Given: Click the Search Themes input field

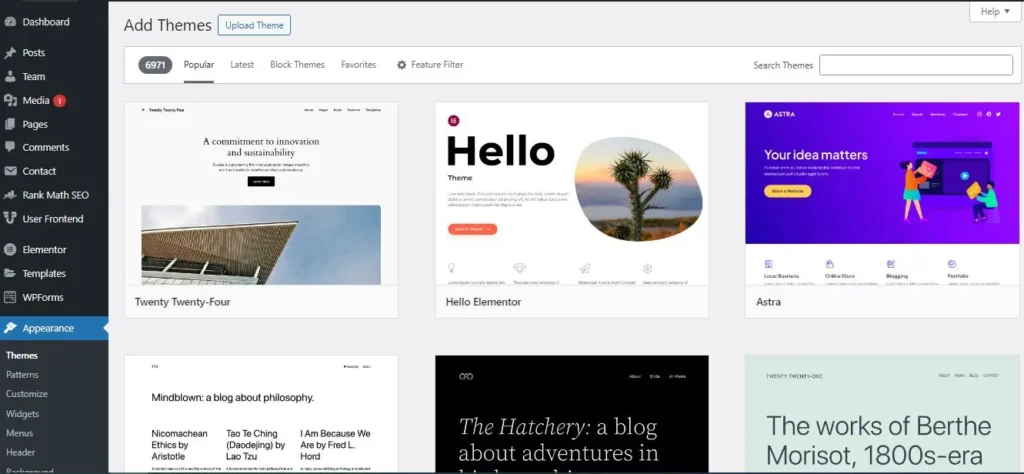Looking at the screenshot, I should [x=916, y=65].
